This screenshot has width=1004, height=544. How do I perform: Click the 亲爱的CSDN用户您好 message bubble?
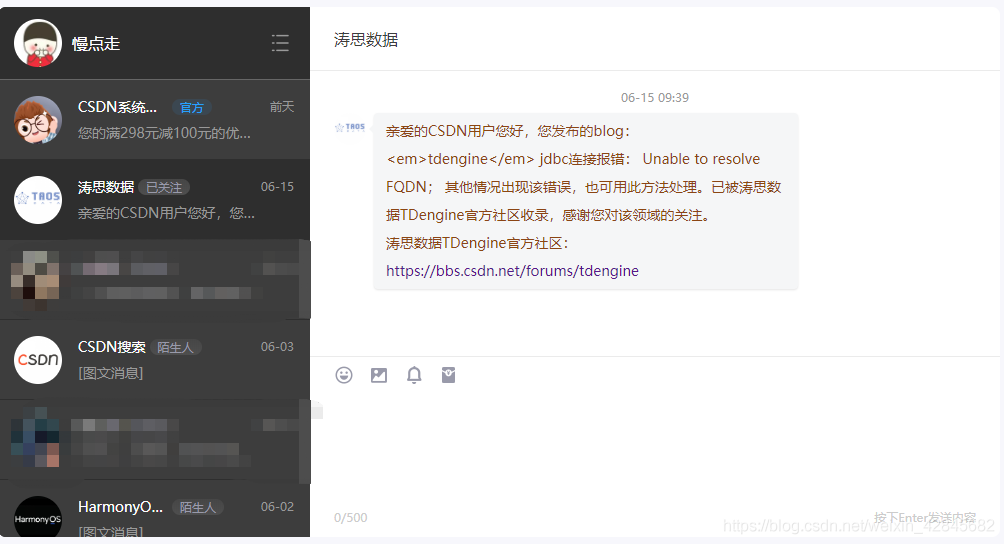point(585,201)
